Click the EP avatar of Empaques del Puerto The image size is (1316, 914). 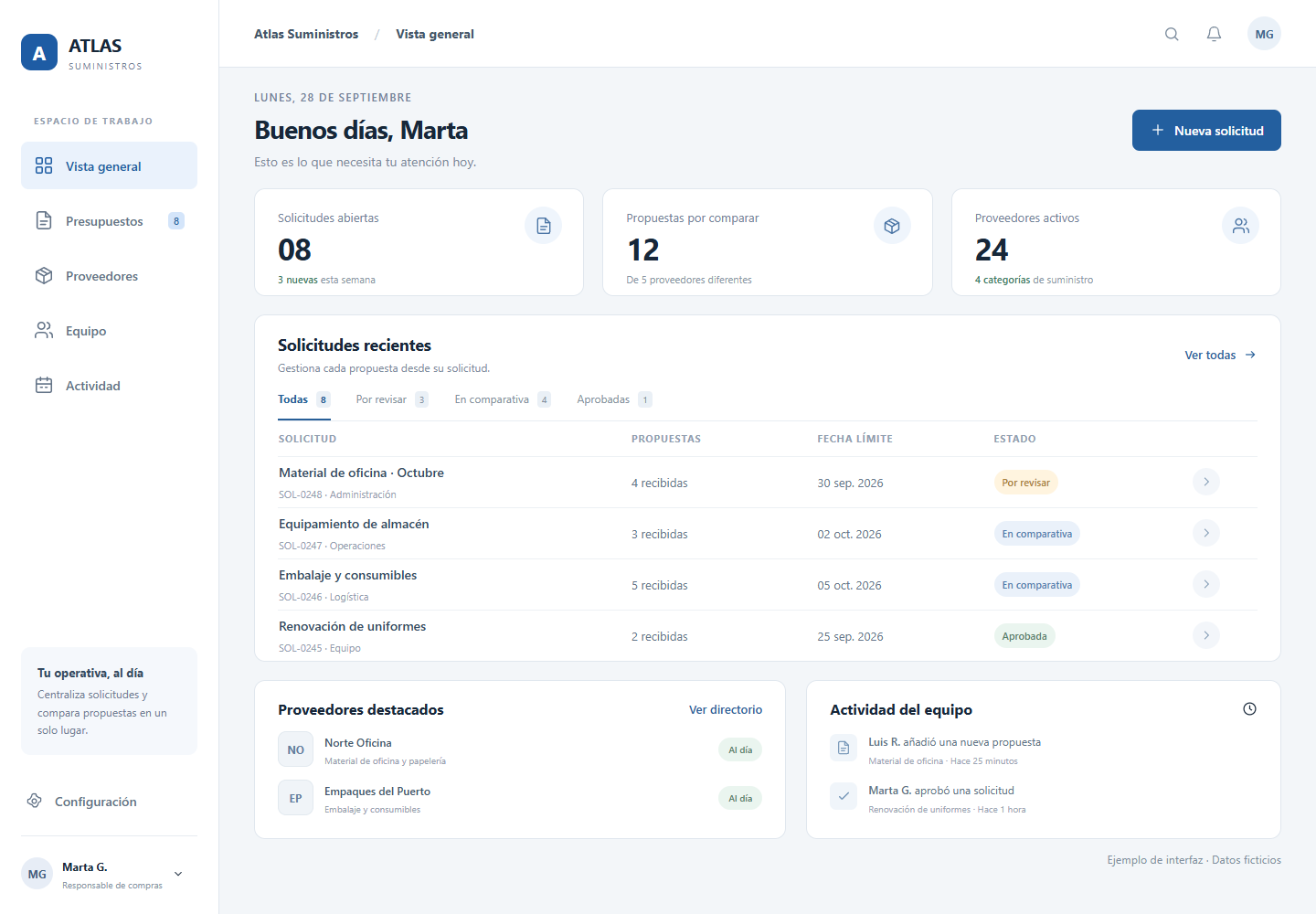coord(296,798)
